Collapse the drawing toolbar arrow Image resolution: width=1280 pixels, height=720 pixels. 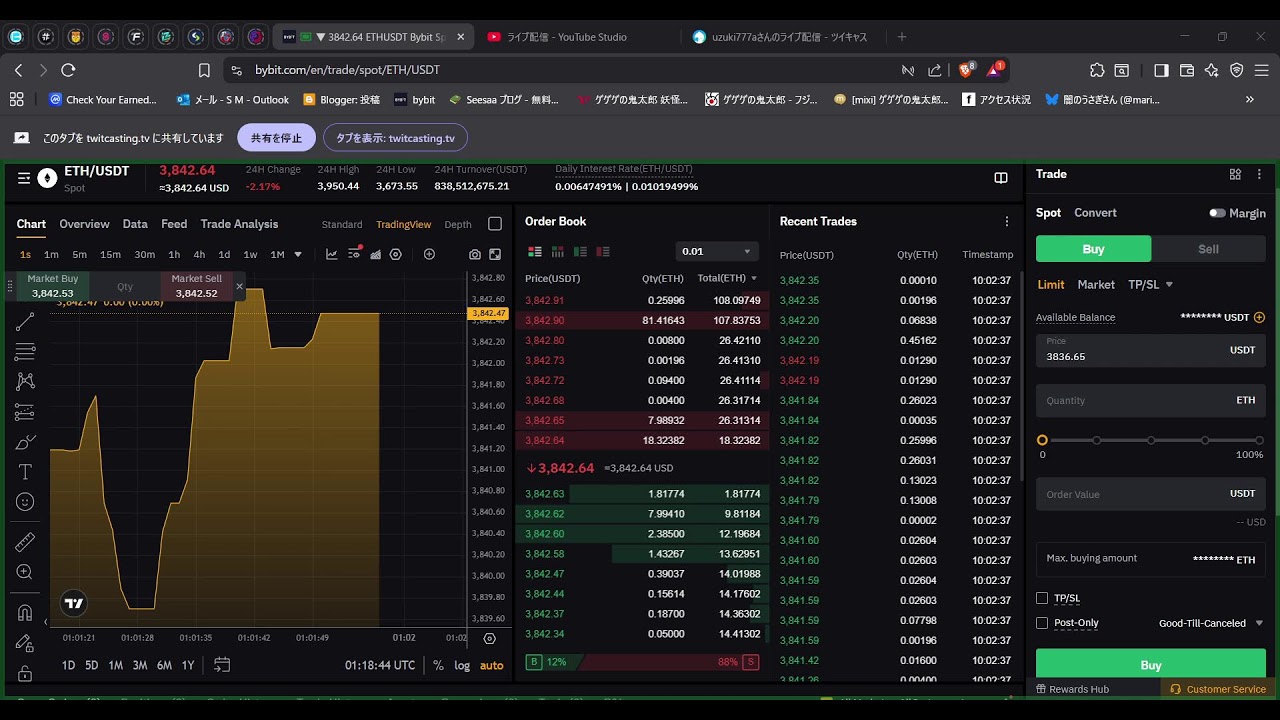click(x=46, y=622)
